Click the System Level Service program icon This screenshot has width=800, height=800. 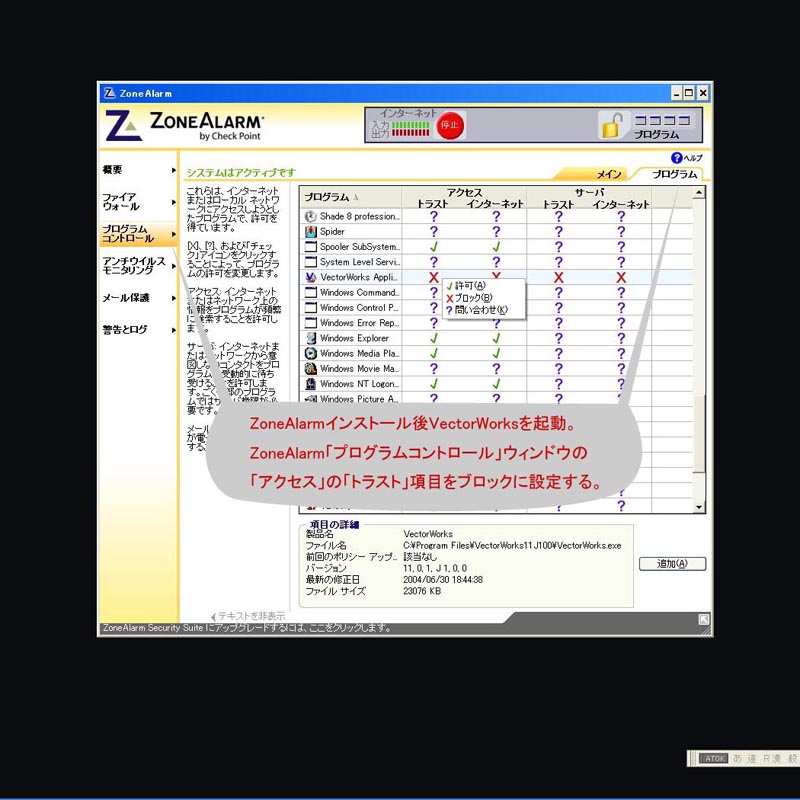310,262
